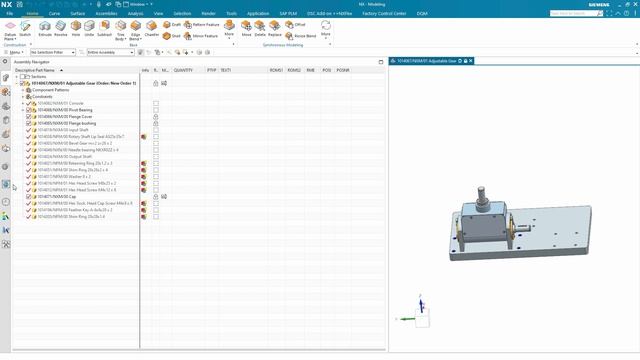Open the No Selection Filter dropdown
This screenshot has width=640, height=360.
pyautogui.click(x=53, y=52)
